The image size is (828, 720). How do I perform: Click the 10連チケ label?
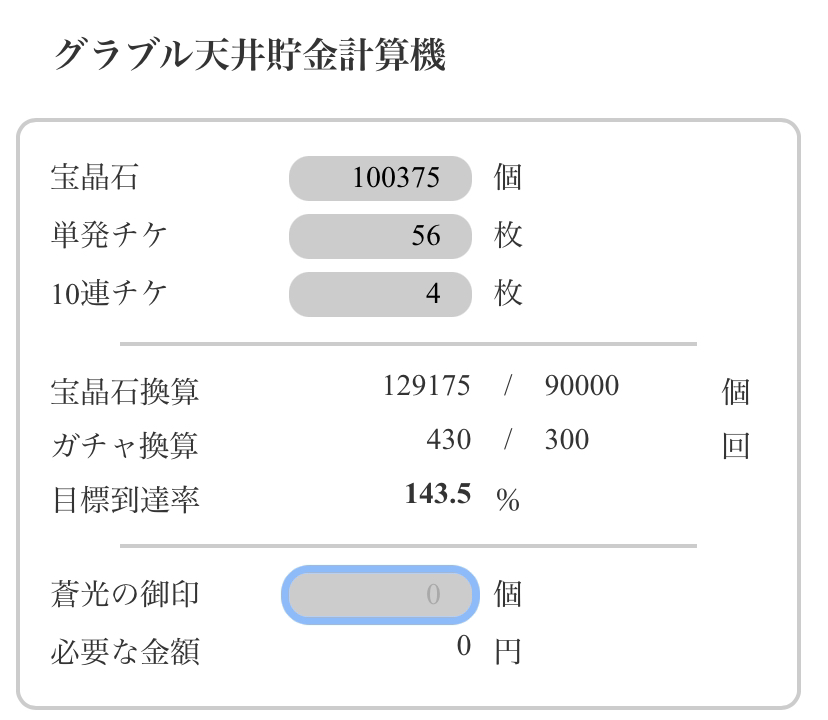pyautogui.click(x=109, y=295)
